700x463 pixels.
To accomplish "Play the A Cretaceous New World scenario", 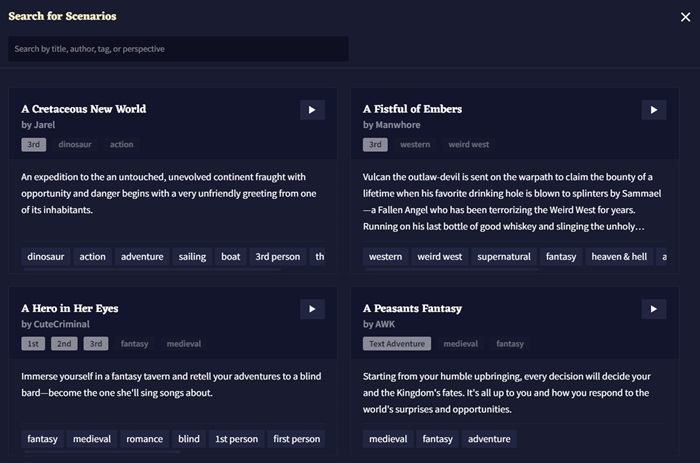I will click(312, 110).
